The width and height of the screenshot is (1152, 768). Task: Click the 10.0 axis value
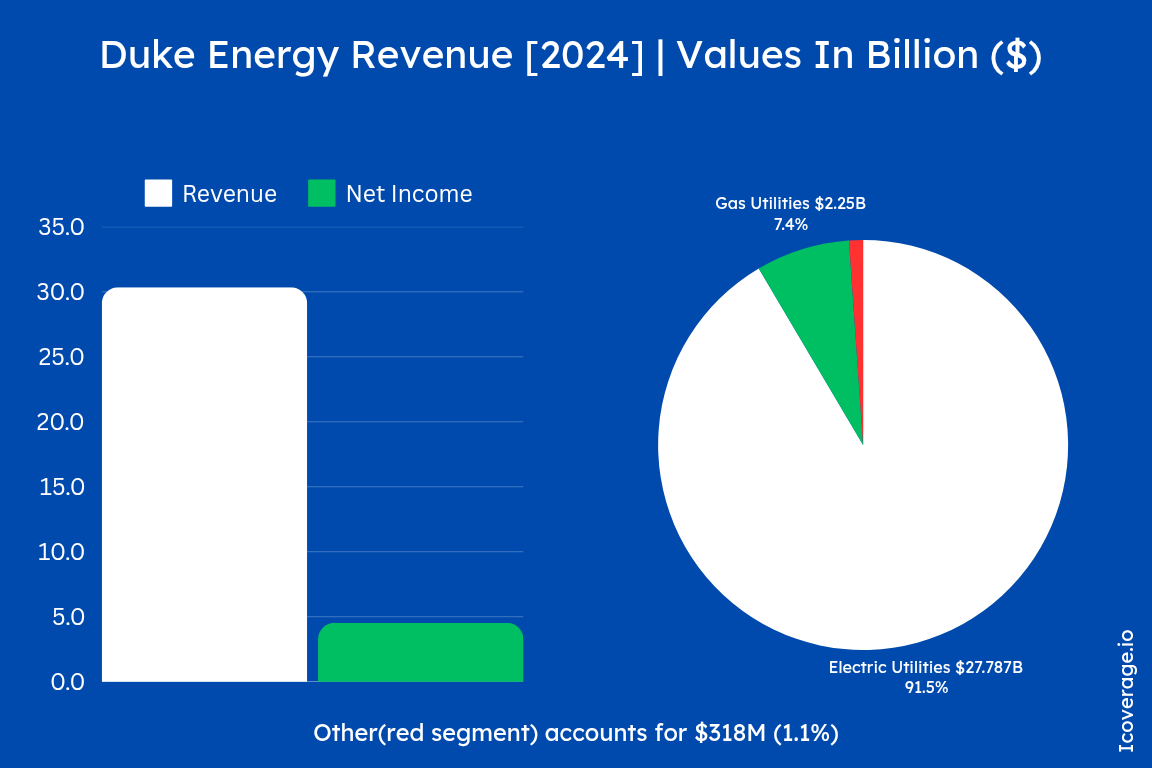(x=61, y=552)
